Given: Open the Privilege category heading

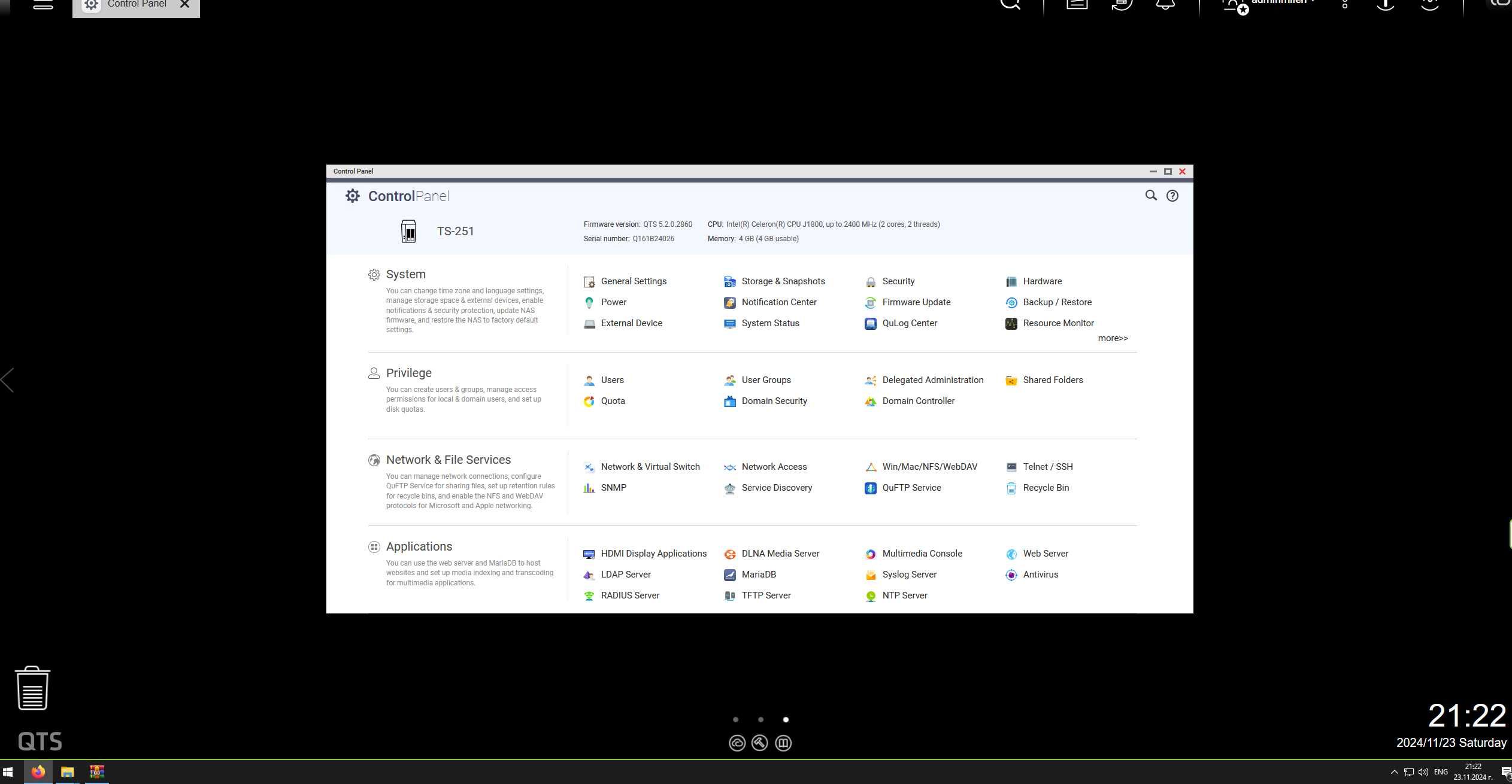Looking at the screenshot, I should coord(408,373).
